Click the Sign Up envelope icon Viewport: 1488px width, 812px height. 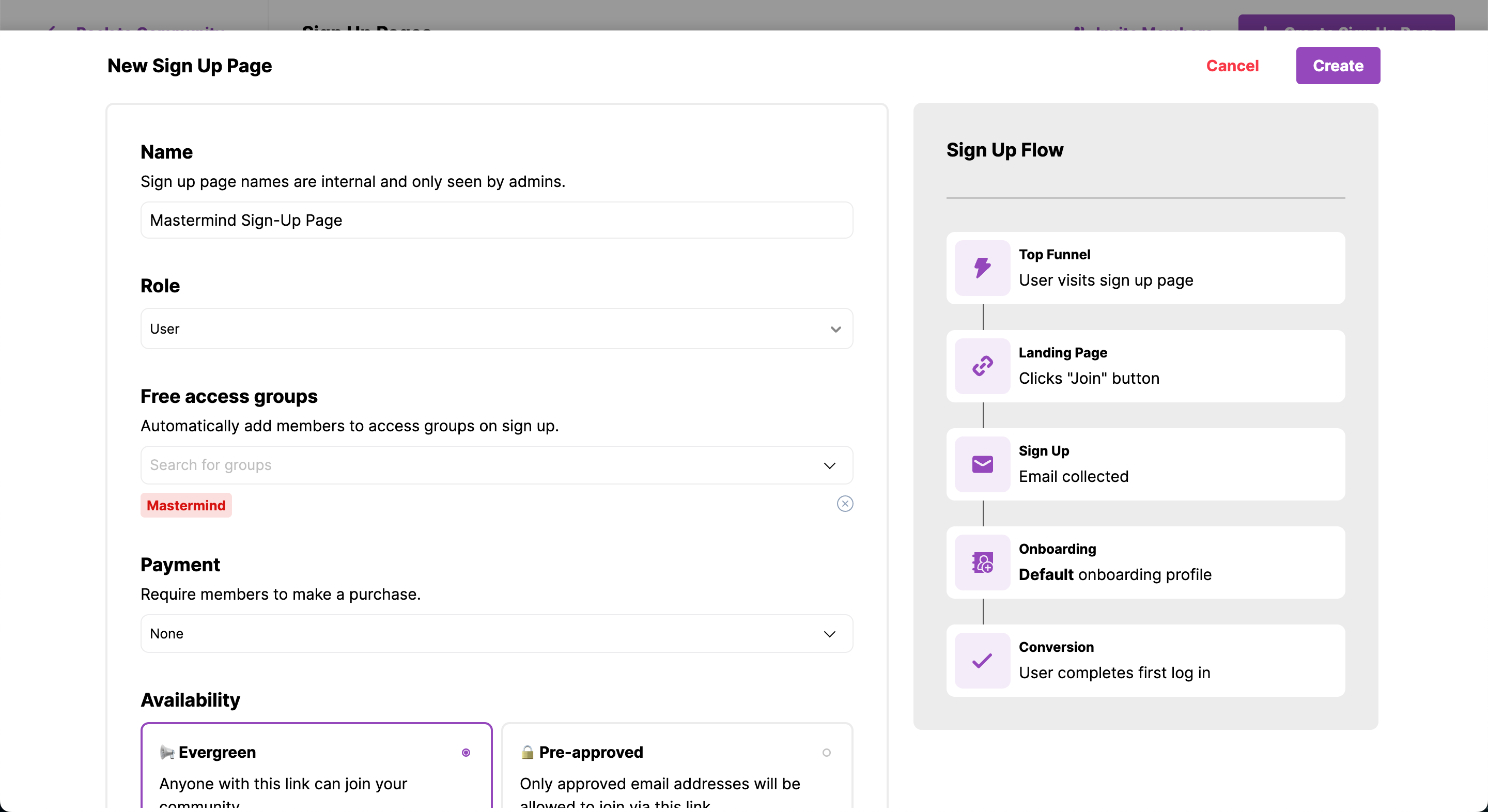982,464
